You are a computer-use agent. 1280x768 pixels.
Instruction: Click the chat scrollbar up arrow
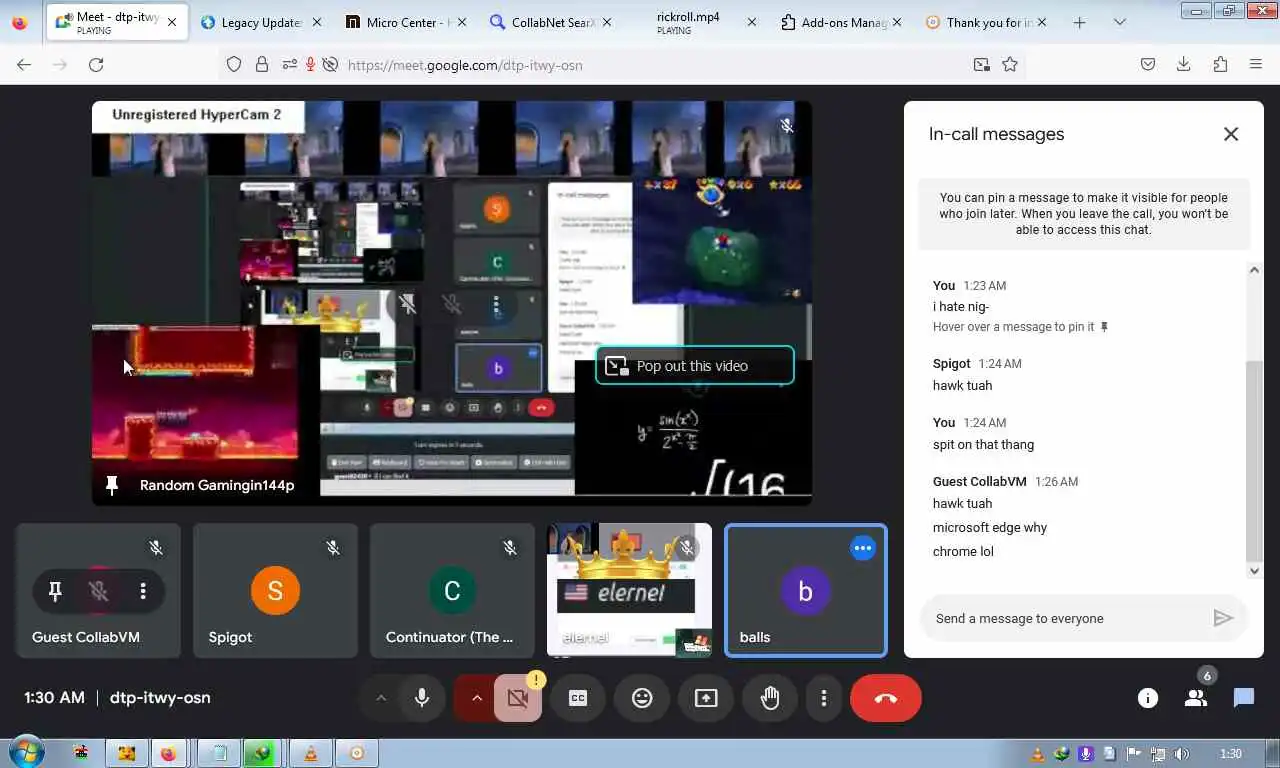coord(1255,270)
